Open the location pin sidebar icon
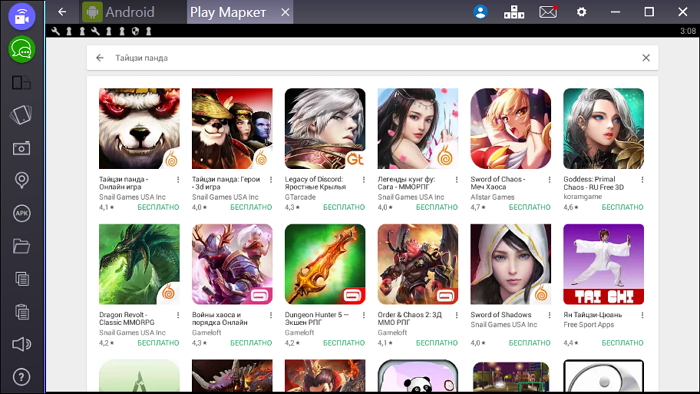Viewport: 700px width, 394px height. pyautogui.click(x=21, y=180)
